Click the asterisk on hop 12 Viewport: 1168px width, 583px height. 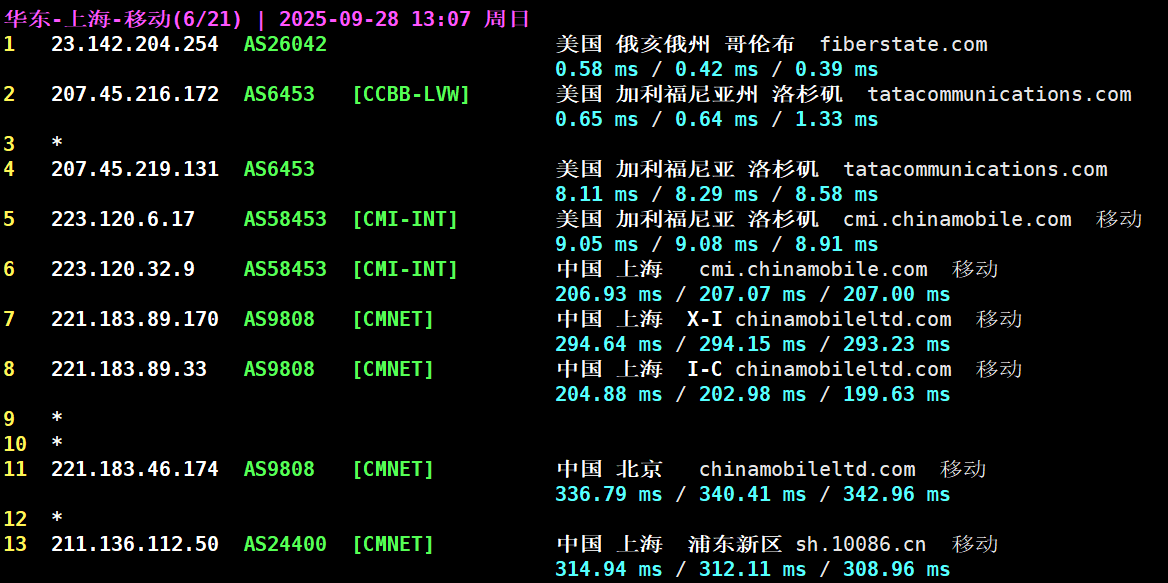coord(57,517)
